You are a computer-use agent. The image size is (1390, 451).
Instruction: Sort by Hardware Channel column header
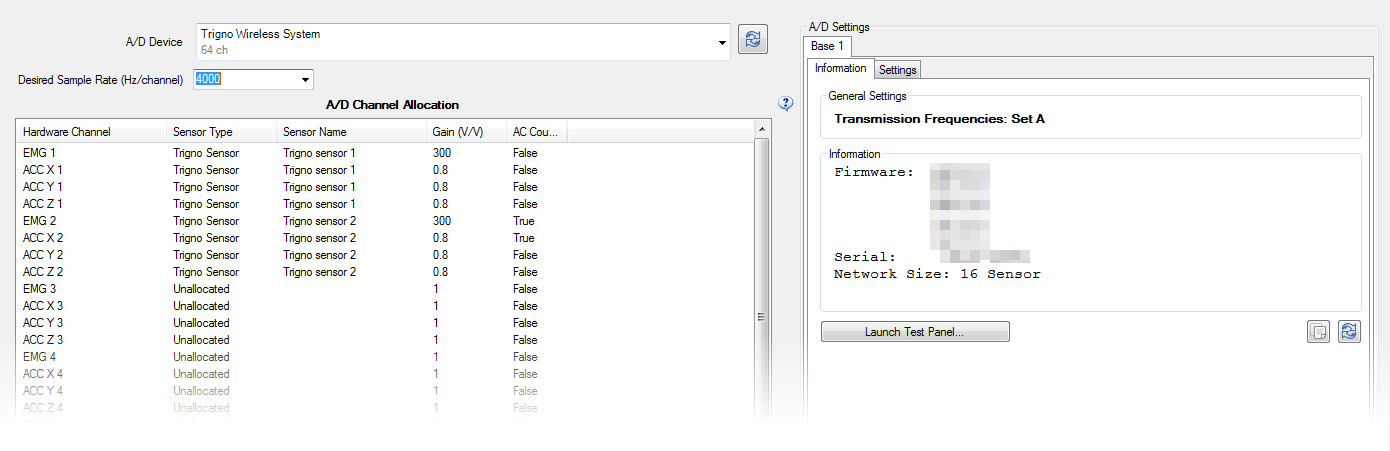pos(91,132)
